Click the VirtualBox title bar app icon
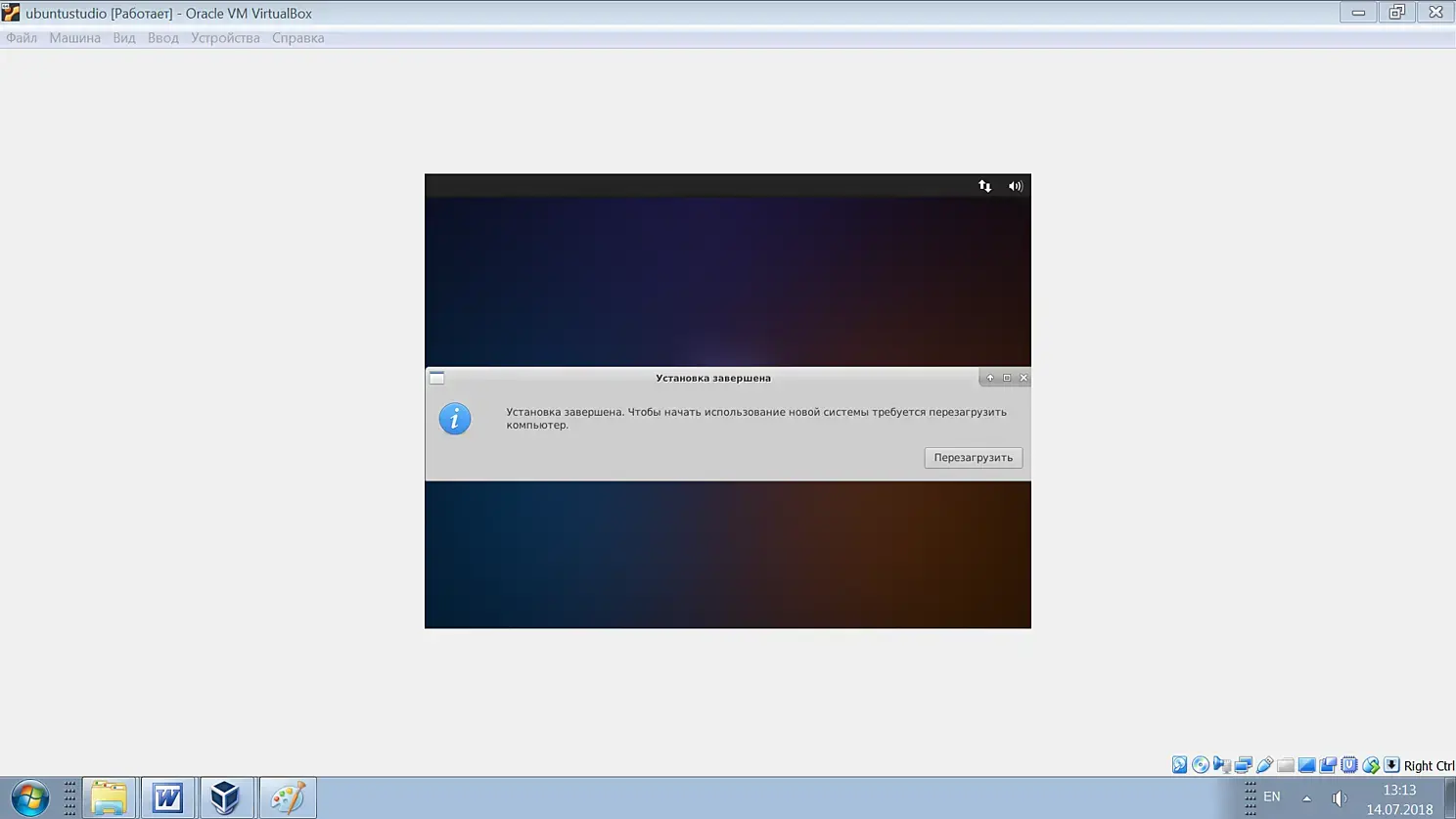 [11, 13]
